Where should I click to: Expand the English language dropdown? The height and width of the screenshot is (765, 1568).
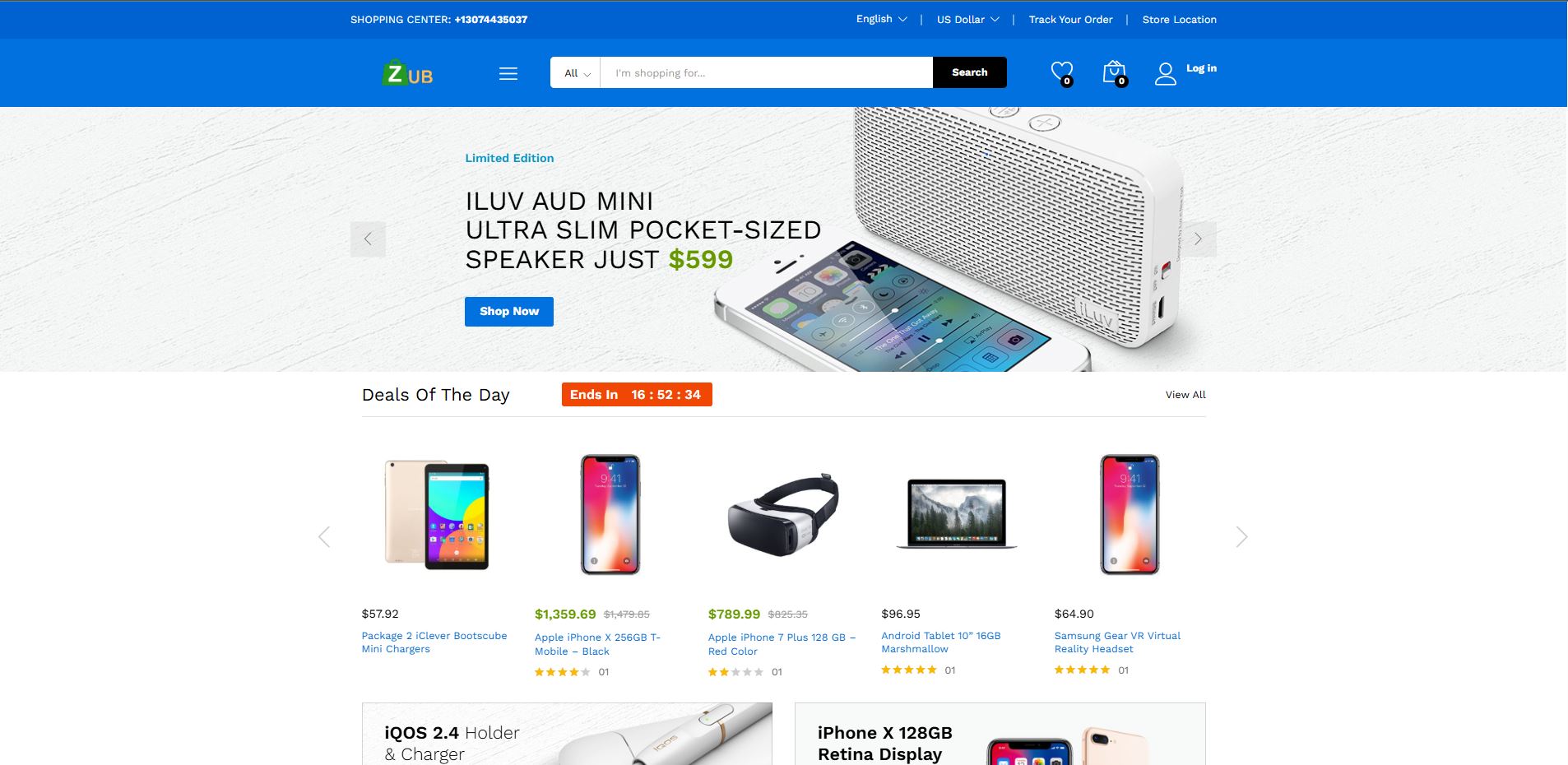[x=881, y=19]
